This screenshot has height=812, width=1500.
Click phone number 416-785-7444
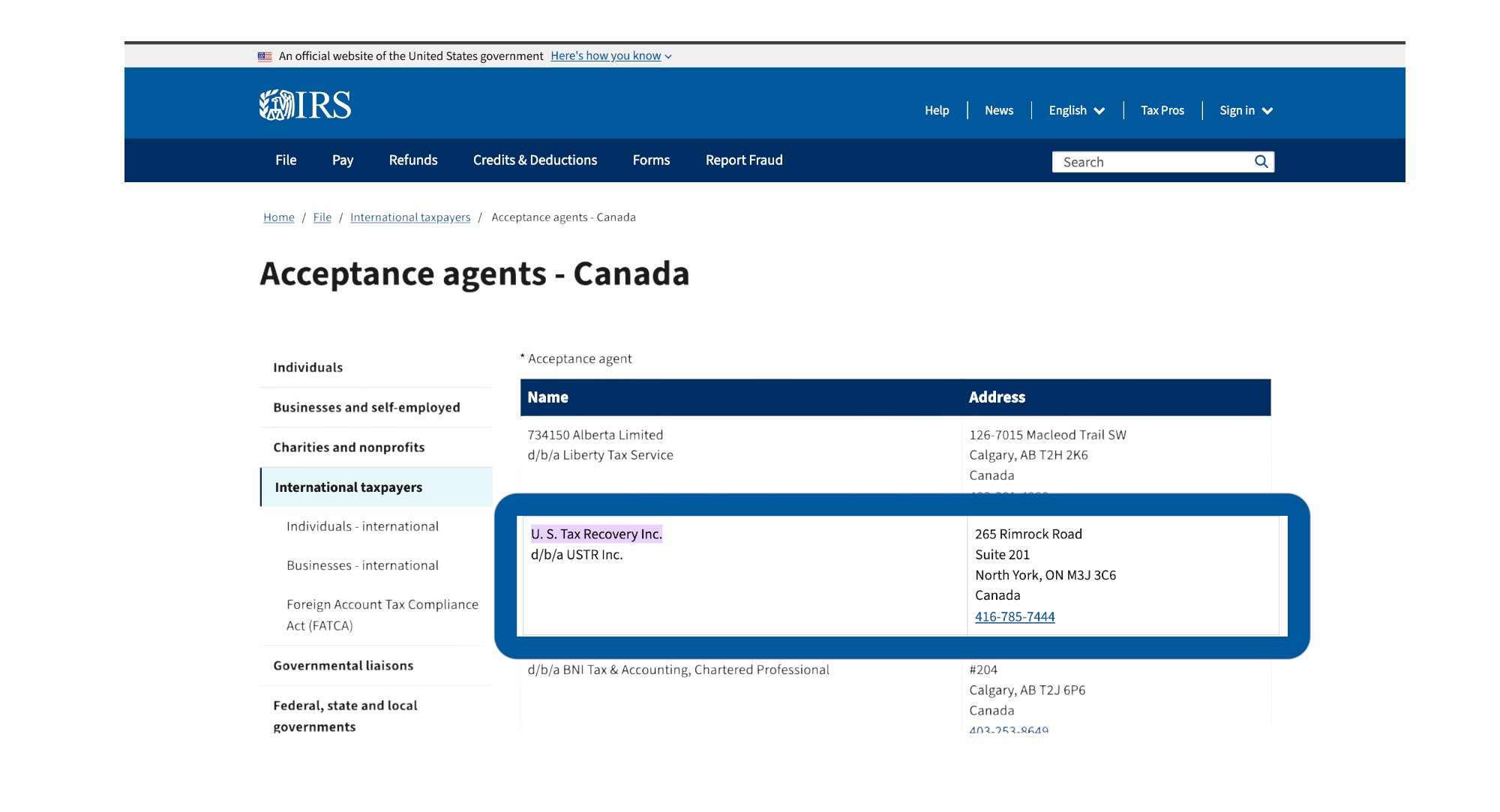[x=1015, y=616]
